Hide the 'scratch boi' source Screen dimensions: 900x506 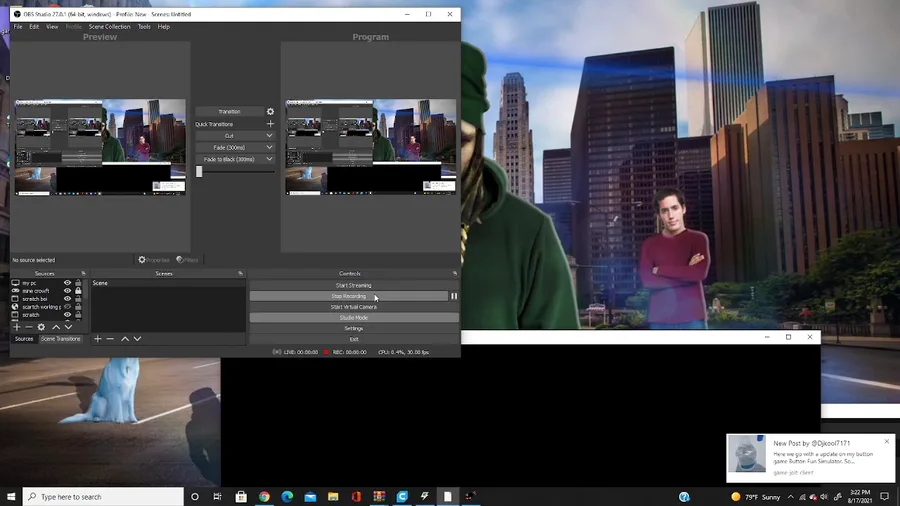point(67,299)
